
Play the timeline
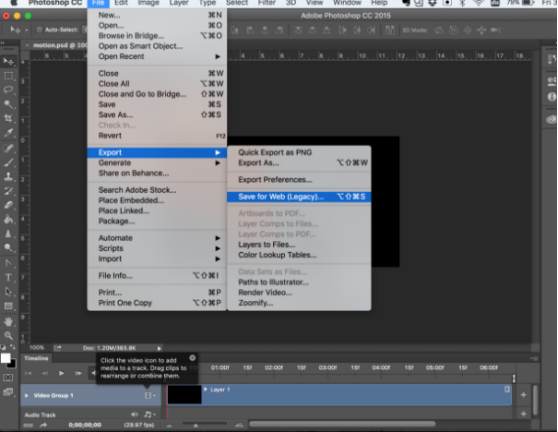click(x=62, y=373)
